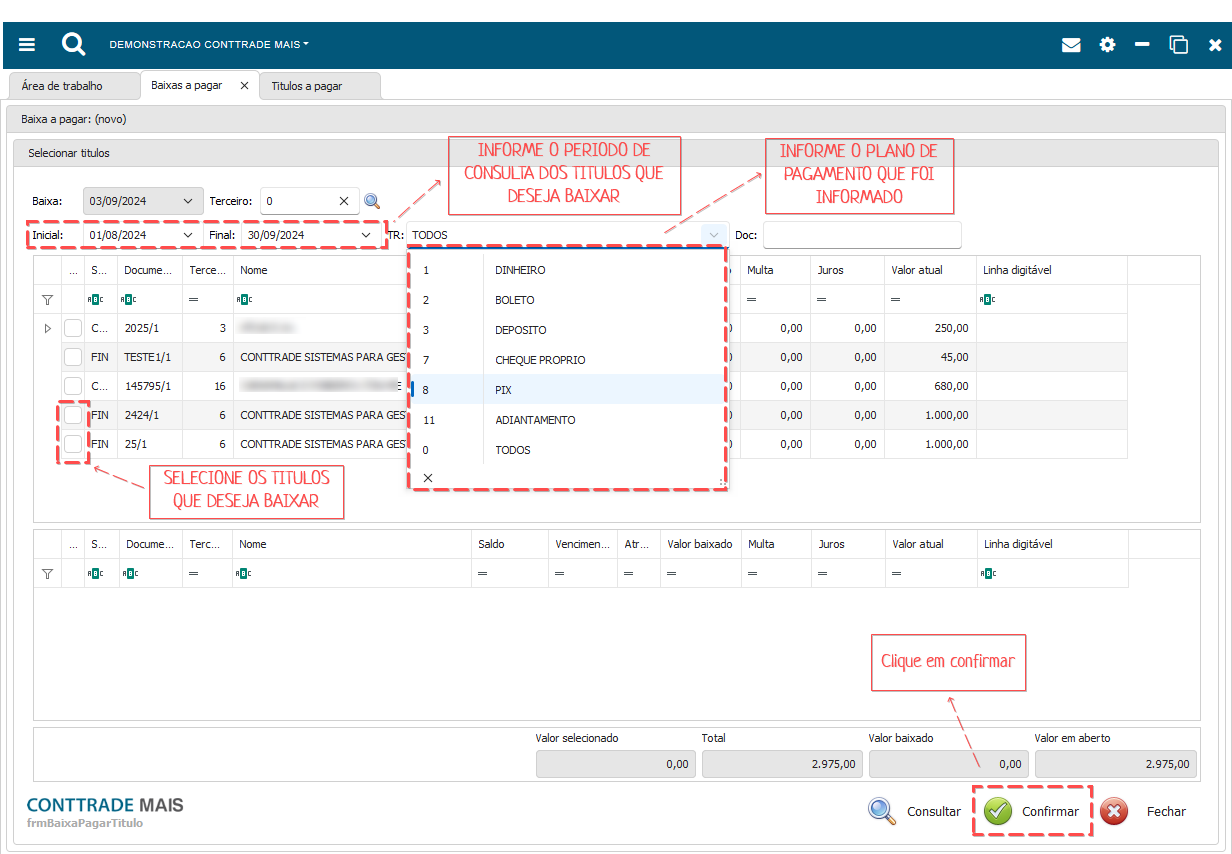Click the Consultar magnifier icon
Image resolution: width=1232 pixels, height=854 pixels.
pyautogui.click(x=882, y=811)
